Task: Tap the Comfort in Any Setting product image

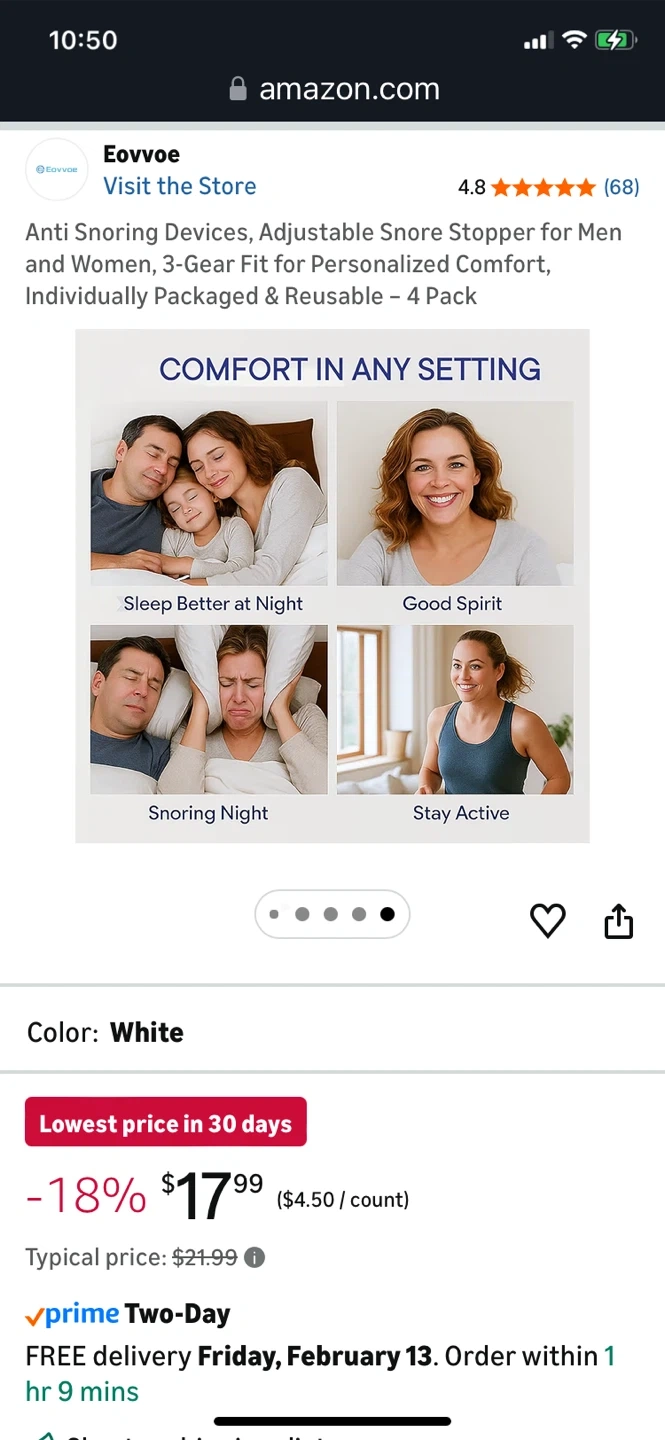Action: (x=332, y=586)
